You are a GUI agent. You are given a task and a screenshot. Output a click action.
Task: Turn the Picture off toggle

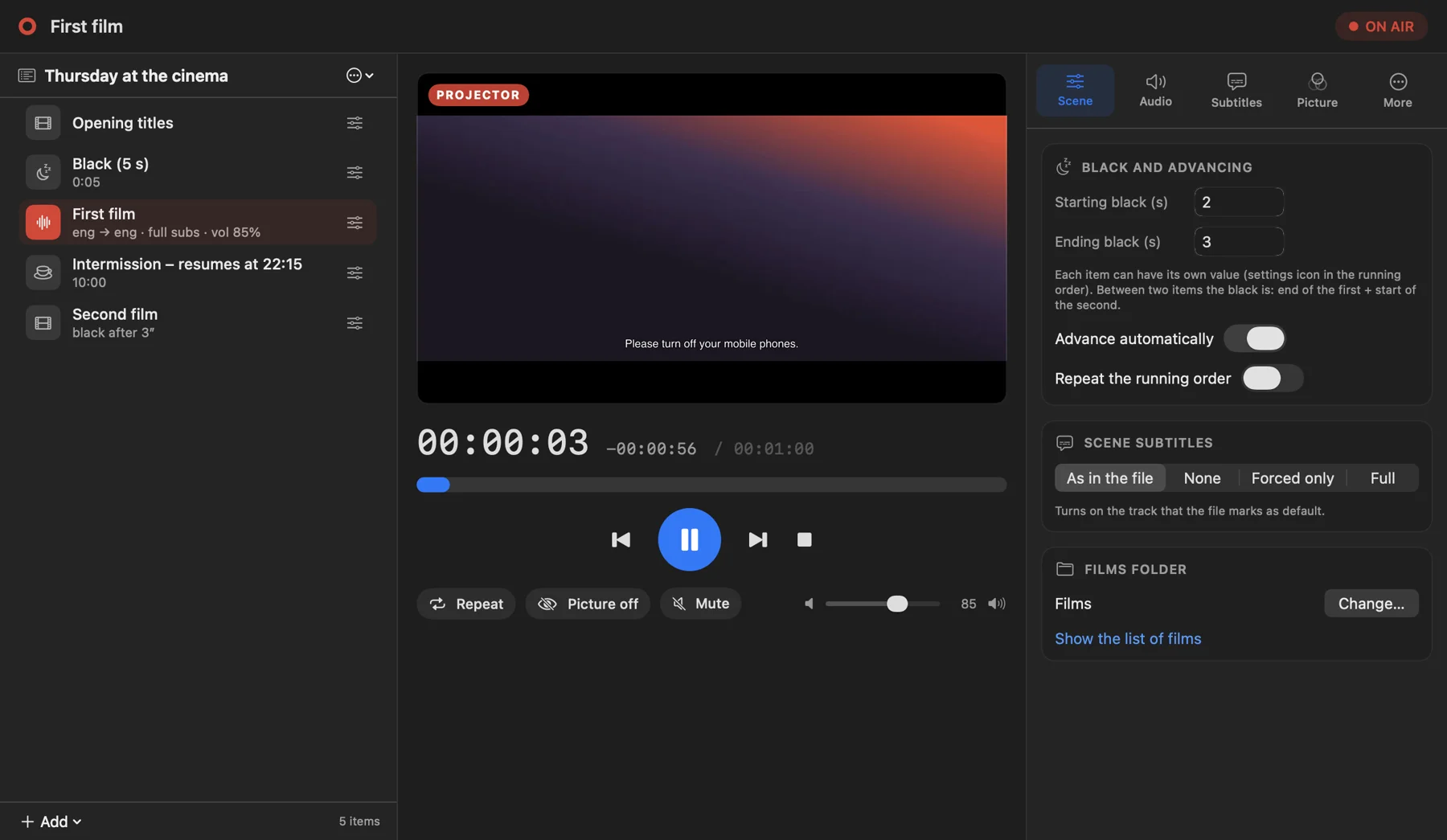pyautogui.click(x=588, y=604)
